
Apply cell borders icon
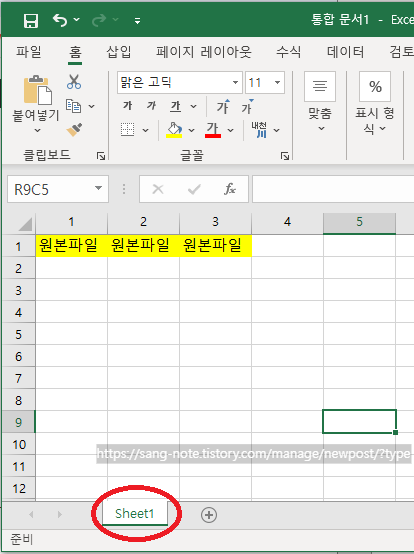[128, 130]
